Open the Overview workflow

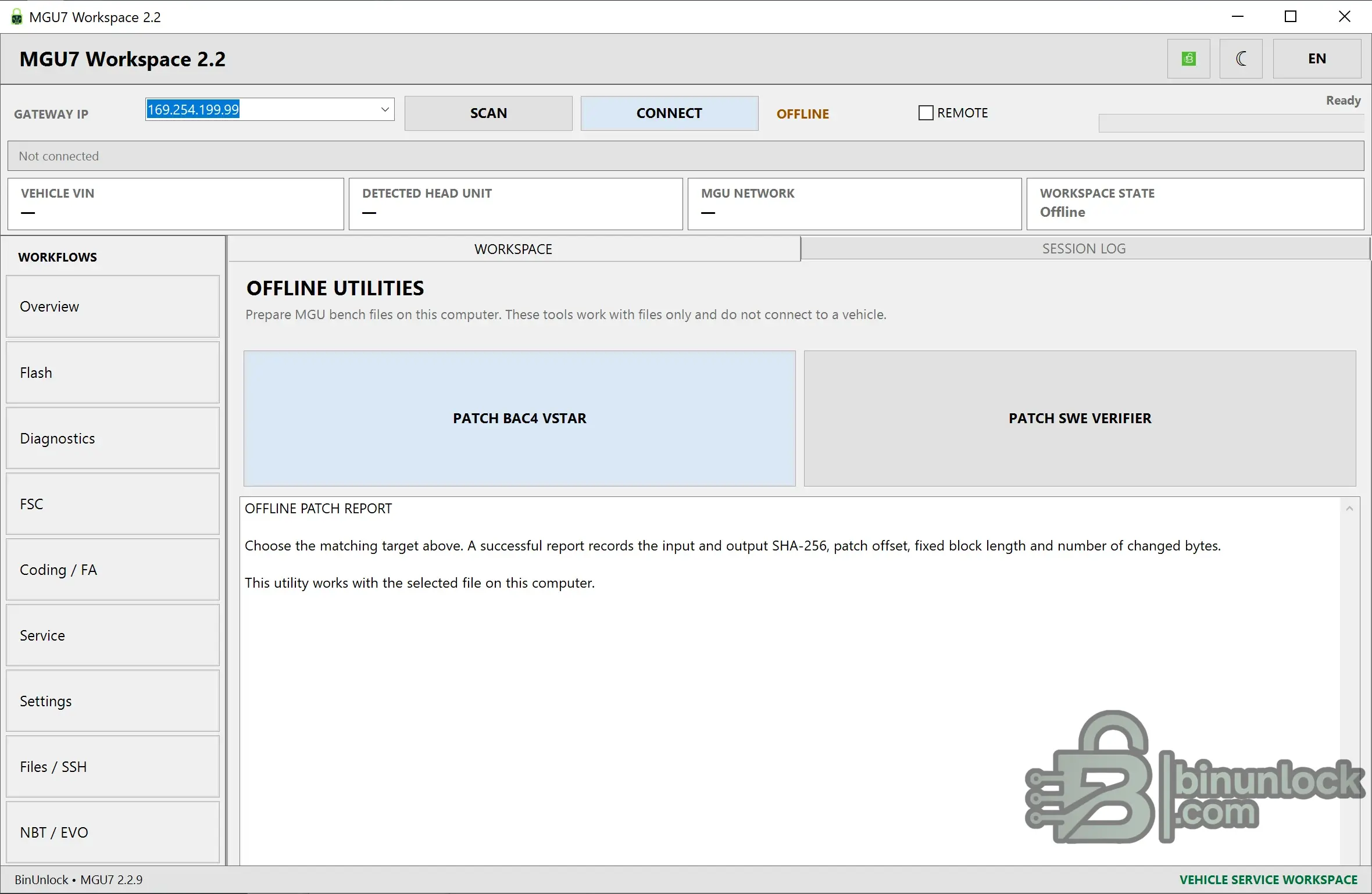tap(113, 306)
